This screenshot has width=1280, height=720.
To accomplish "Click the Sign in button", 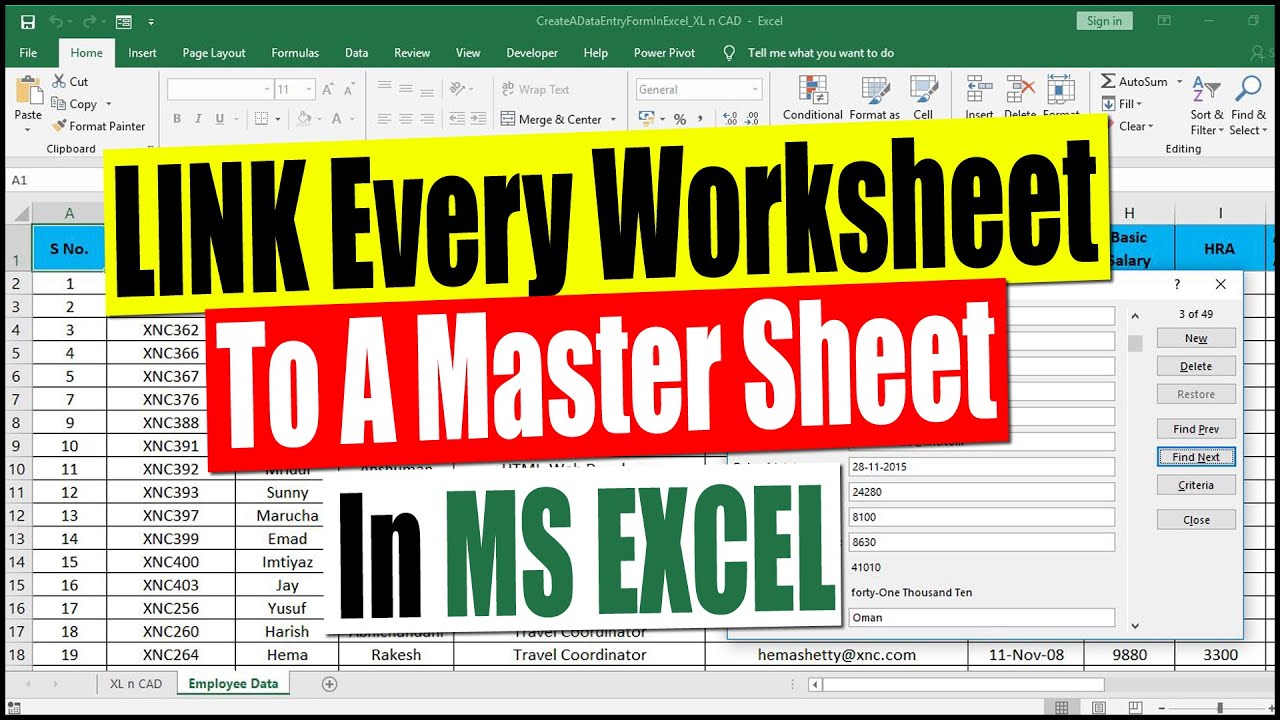I will click(x=1104, y=21).
